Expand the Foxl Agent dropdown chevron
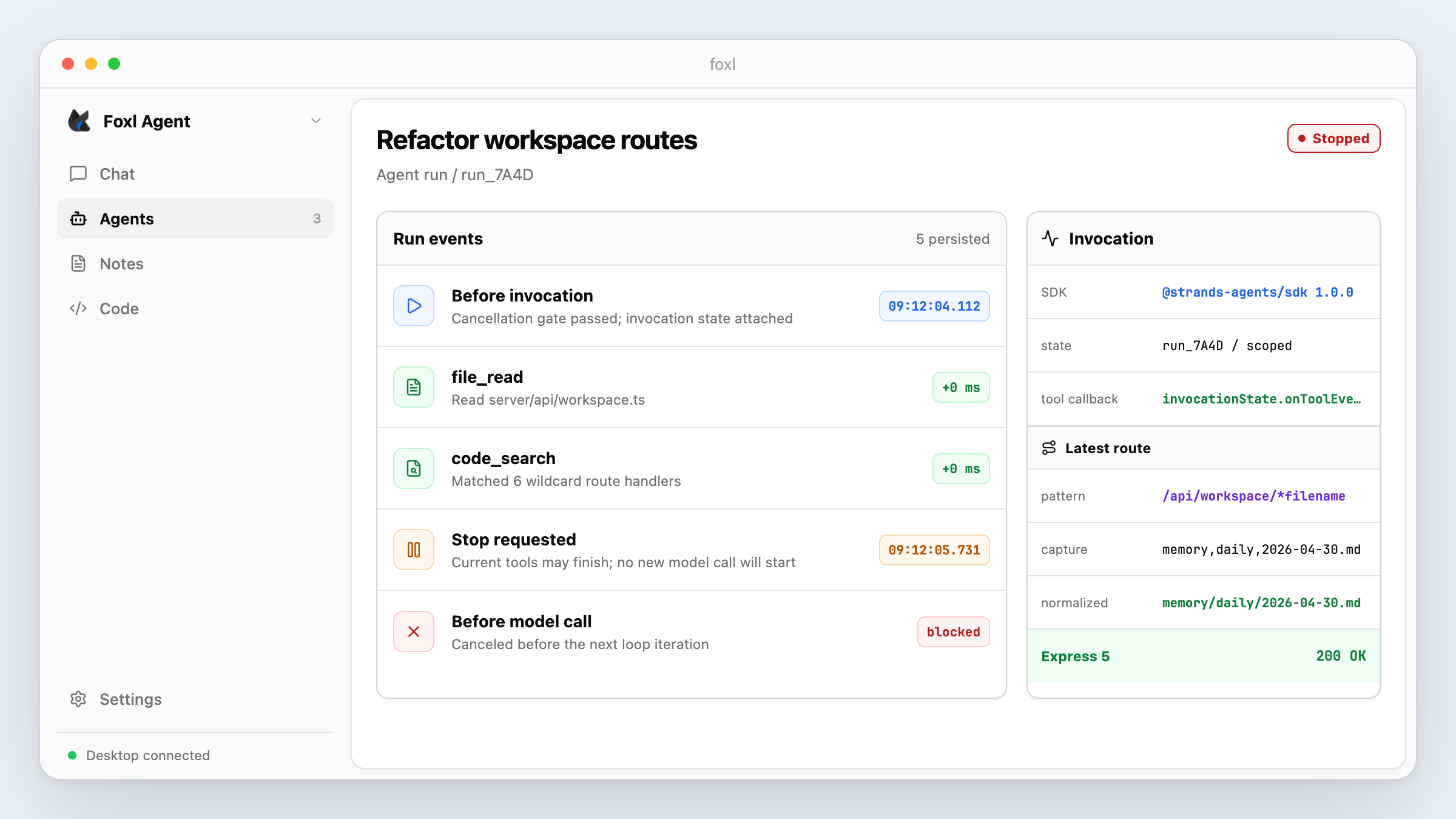 point(316,121)
